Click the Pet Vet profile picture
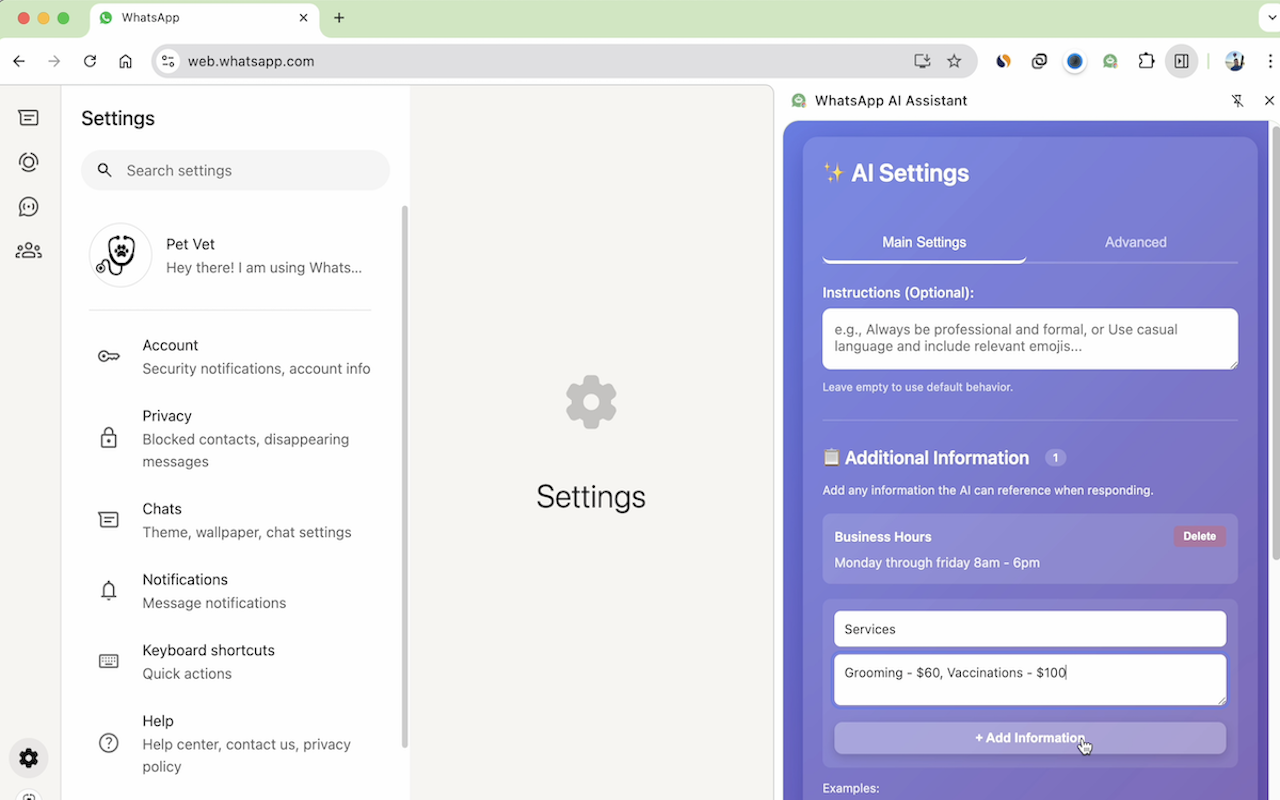The width and height of the screenshot is (1280, 800). (121, 255)
